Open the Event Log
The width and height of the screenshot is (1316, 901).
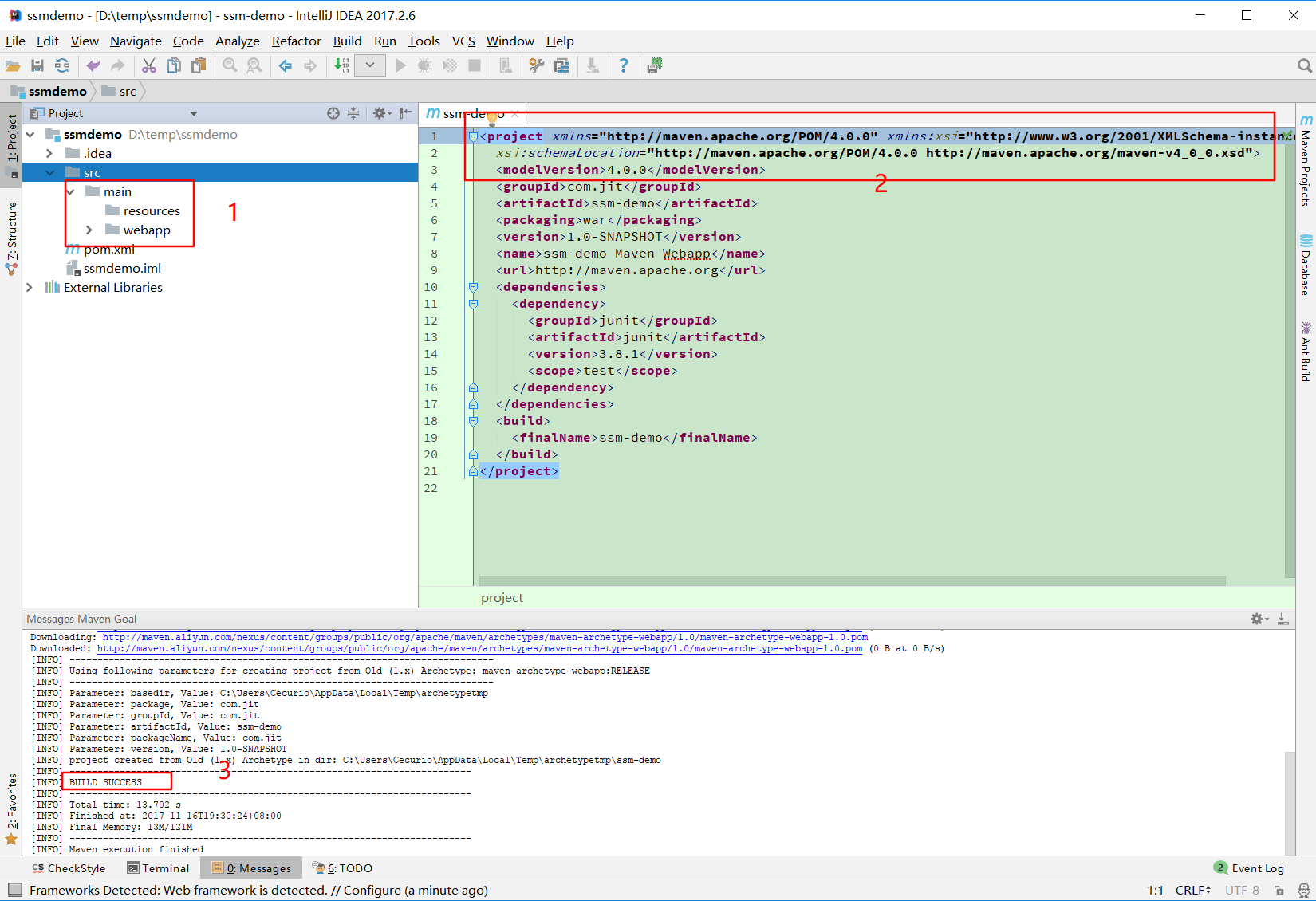(x=1249, y=868)
